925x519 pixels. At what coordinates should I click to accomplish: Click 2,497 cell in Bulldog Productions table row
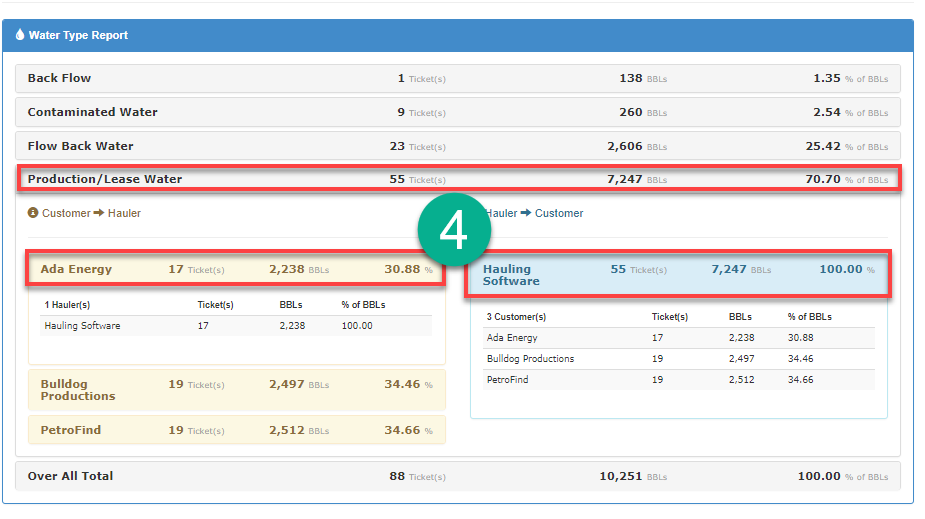tap(742, 359)
